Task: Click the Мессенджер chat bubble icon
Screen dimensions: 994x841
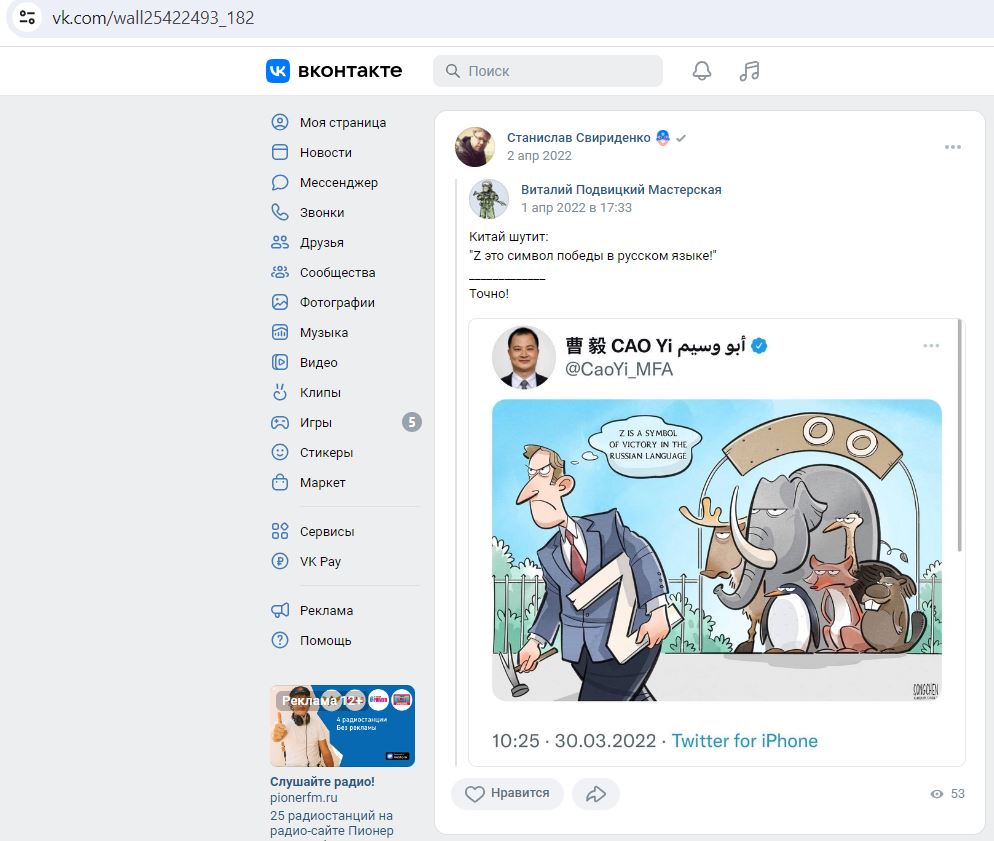Action: pos(280,183)
